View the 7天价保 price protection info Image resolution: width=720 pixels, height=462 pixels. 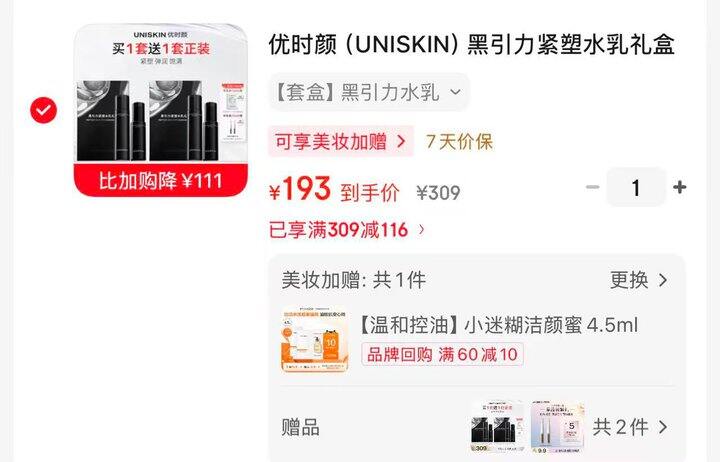point(459,141)
